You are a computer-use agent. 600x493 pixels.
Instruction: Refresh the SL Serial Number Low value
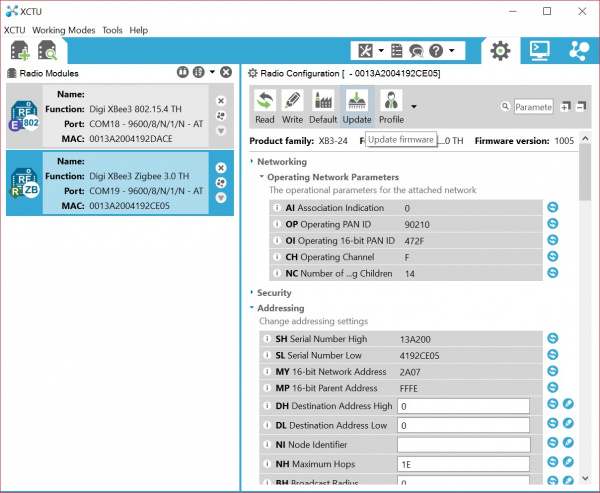(553, 355)
